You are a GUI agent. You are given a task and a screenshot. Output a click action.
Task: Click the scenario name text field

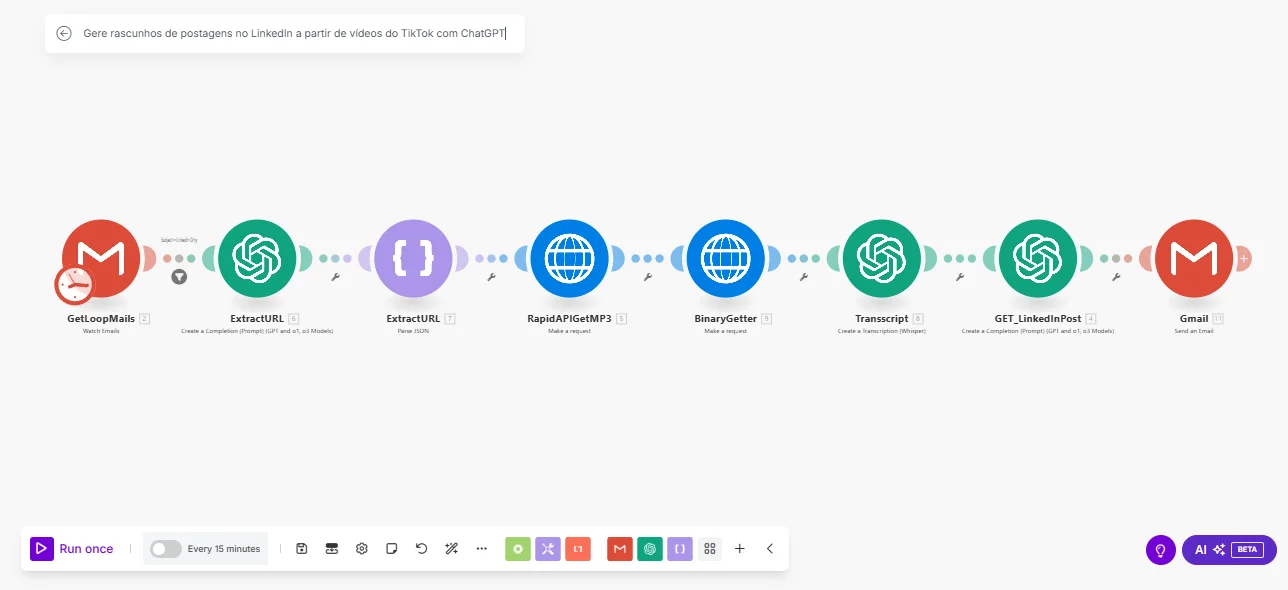[x=294, y=33]
